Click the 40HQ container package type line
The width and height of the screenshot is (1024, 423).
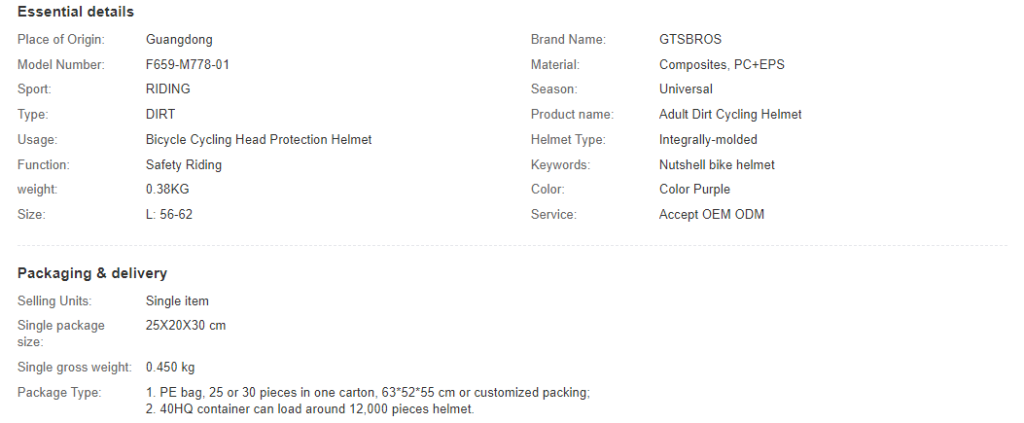[x=310, y=409]
